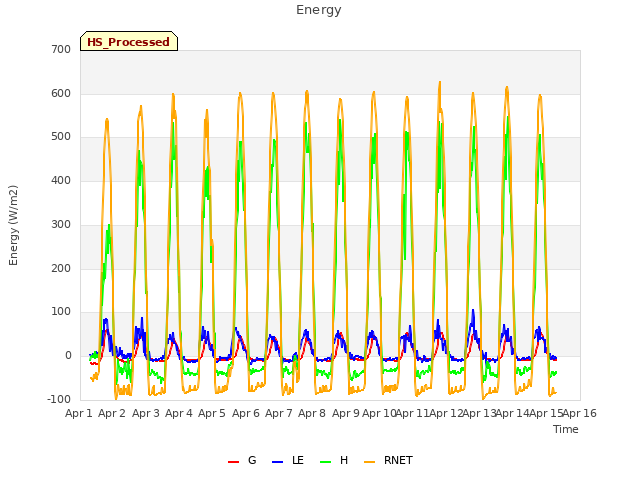Click the 700 y-axis tick label
The image size is (640, 480).
click(61, 50)
